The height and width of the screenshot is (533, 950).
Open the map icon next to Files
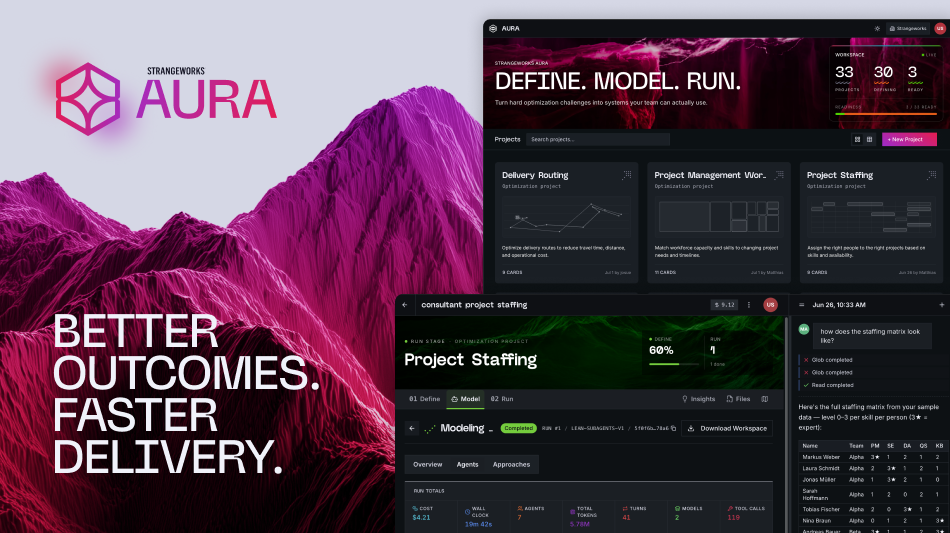765,399
